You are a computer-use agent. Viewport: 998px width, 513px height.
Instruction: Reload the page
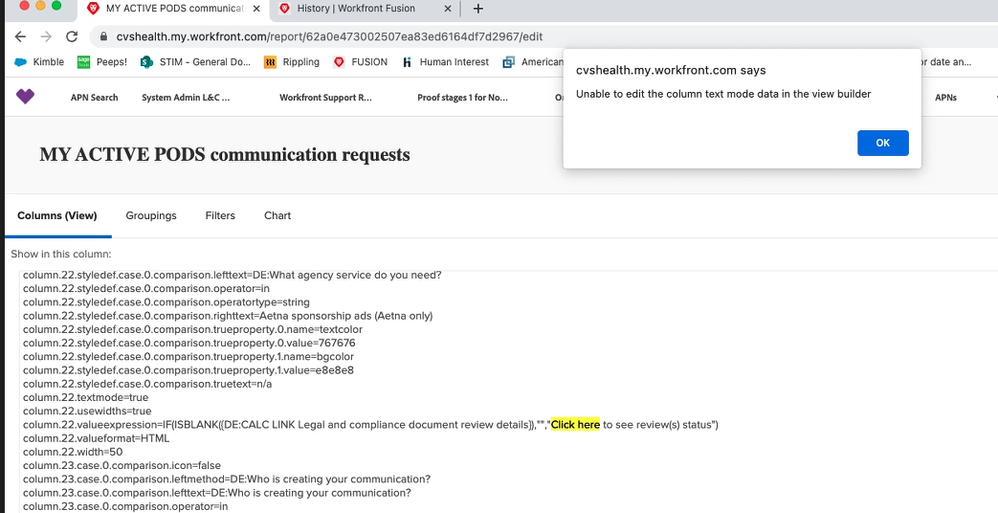click(72, 36)
